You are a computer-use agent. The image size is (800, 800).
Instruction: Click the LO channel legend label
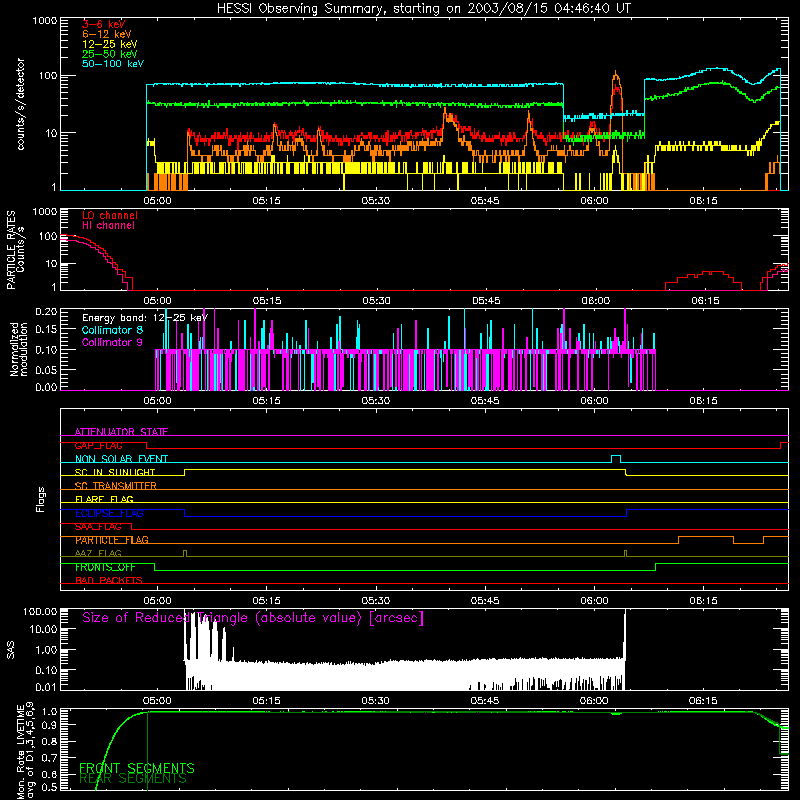tap(110, 215)
